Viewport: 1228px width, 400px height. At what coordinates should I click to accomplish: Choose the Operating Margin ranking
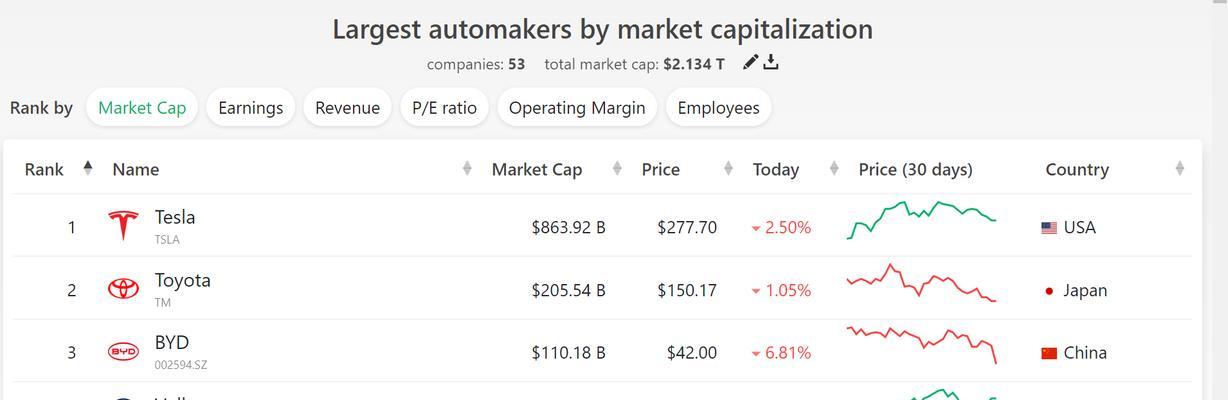click(577, 107)
